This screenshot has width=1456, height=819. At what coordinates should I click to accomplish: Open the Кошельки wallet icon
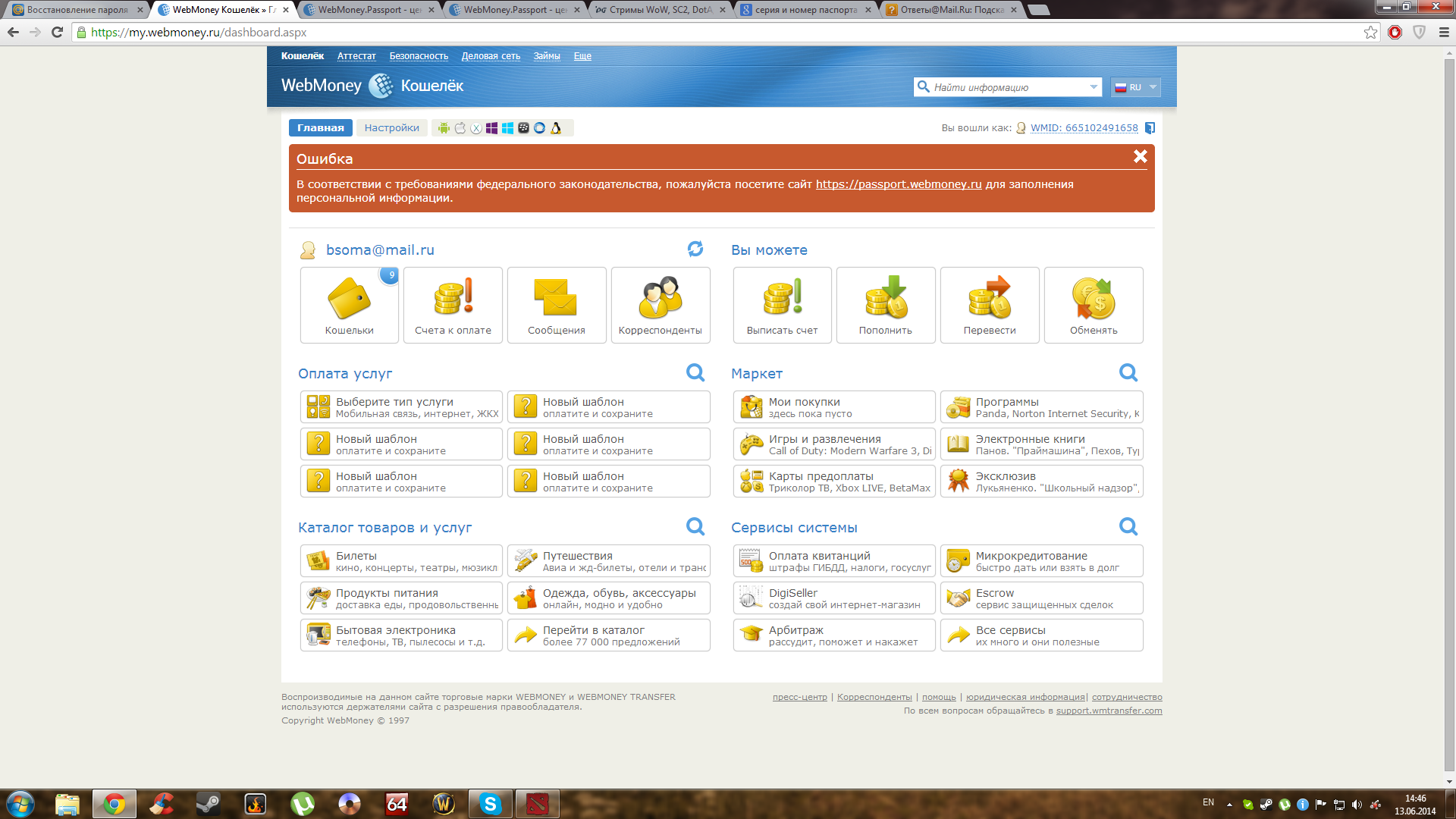click(x=349, y=305)
